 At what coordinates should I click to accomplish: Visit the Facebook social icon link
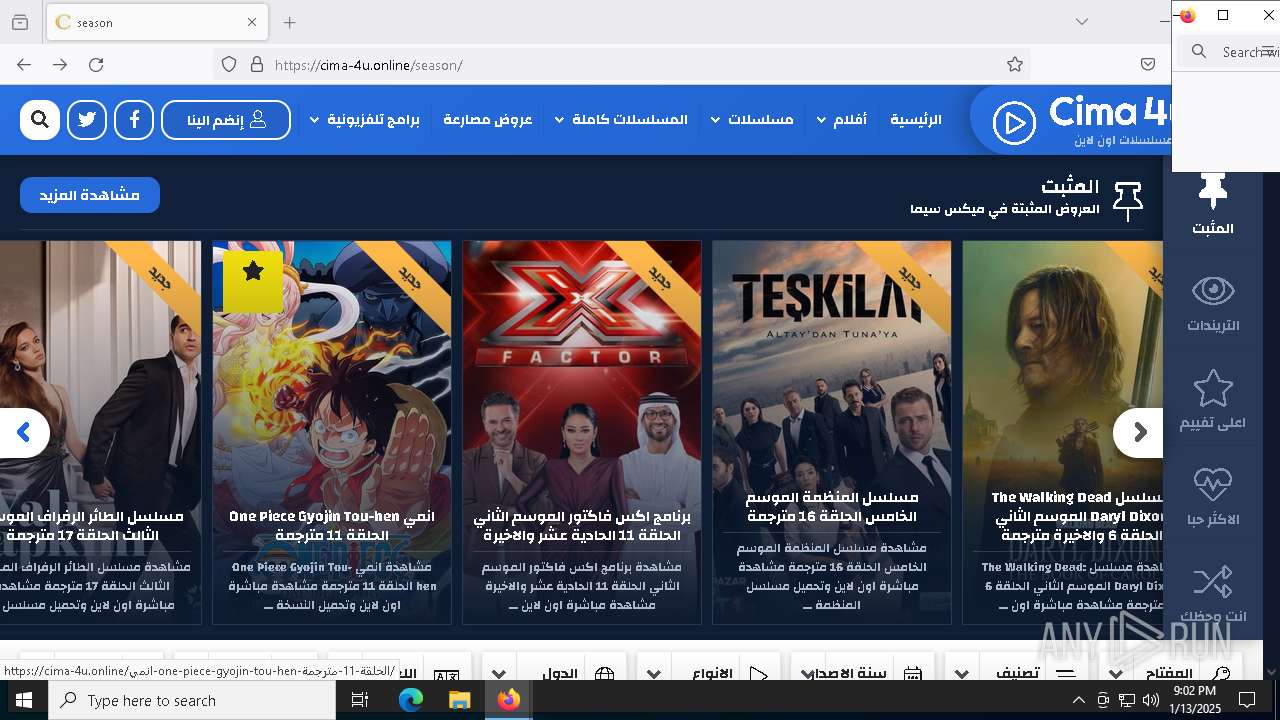coord(134,120)
